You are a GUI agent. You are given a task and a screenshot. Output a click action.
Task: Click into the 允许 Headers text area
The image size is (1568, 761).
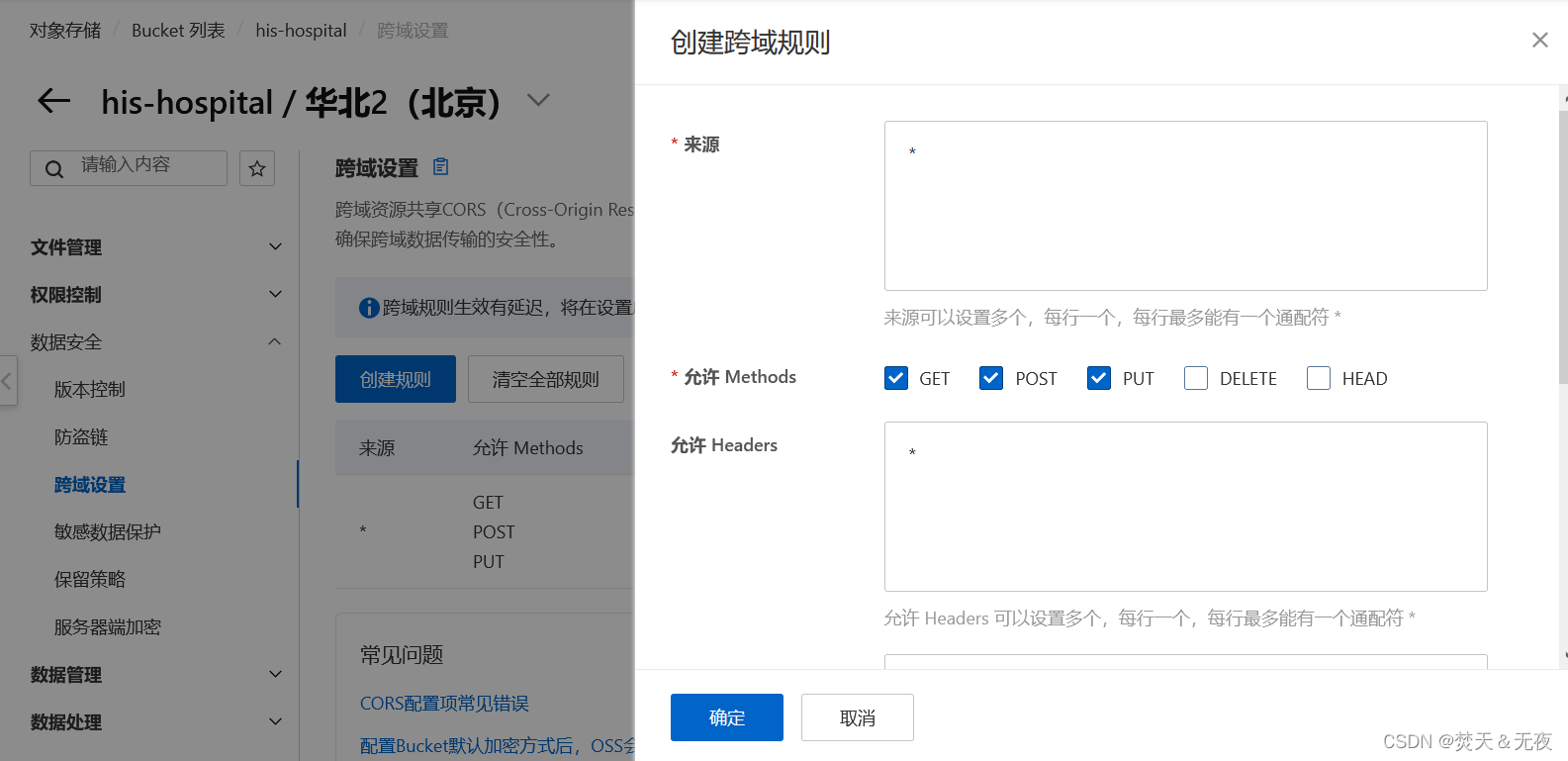1186,507
